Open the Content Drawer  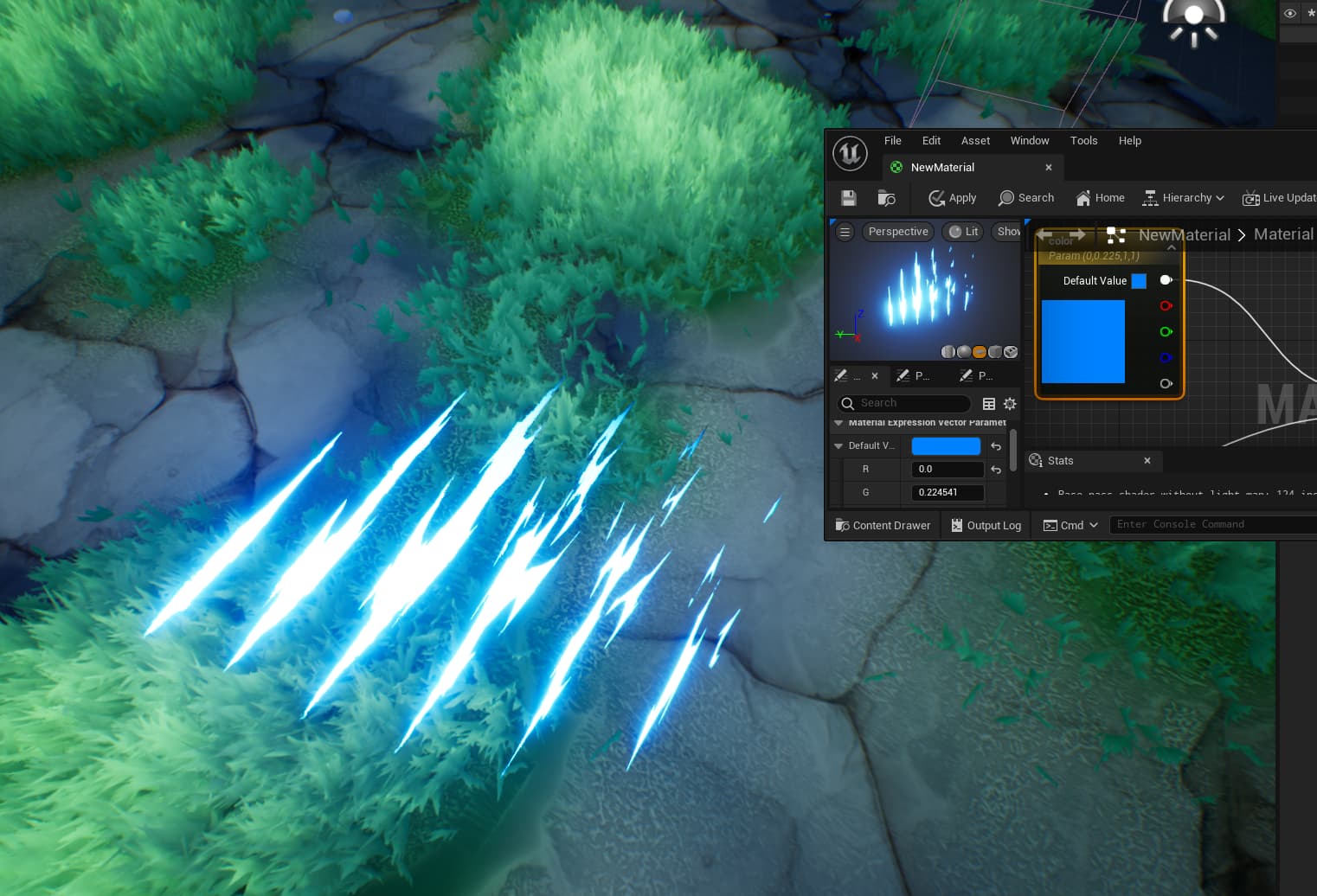883,526
